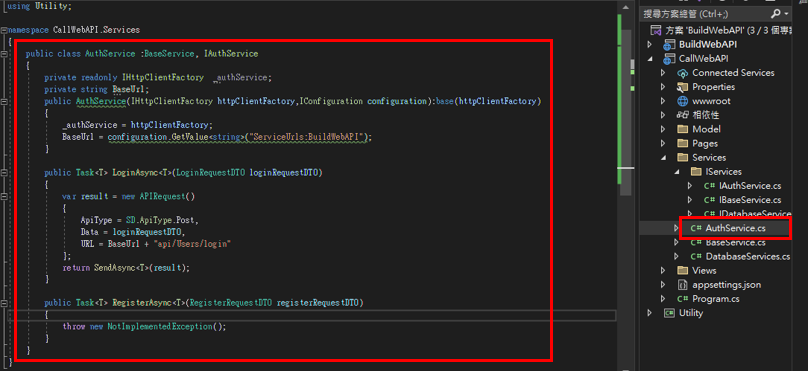Expand the Utility project arrow
Screen dimensions: 808x371
tap(649, 313)
